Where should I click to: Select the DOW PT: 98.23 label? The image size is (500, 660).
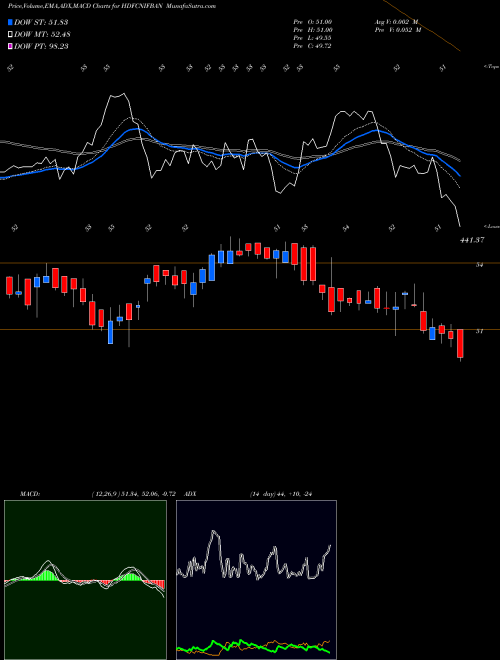coord(41,46)
